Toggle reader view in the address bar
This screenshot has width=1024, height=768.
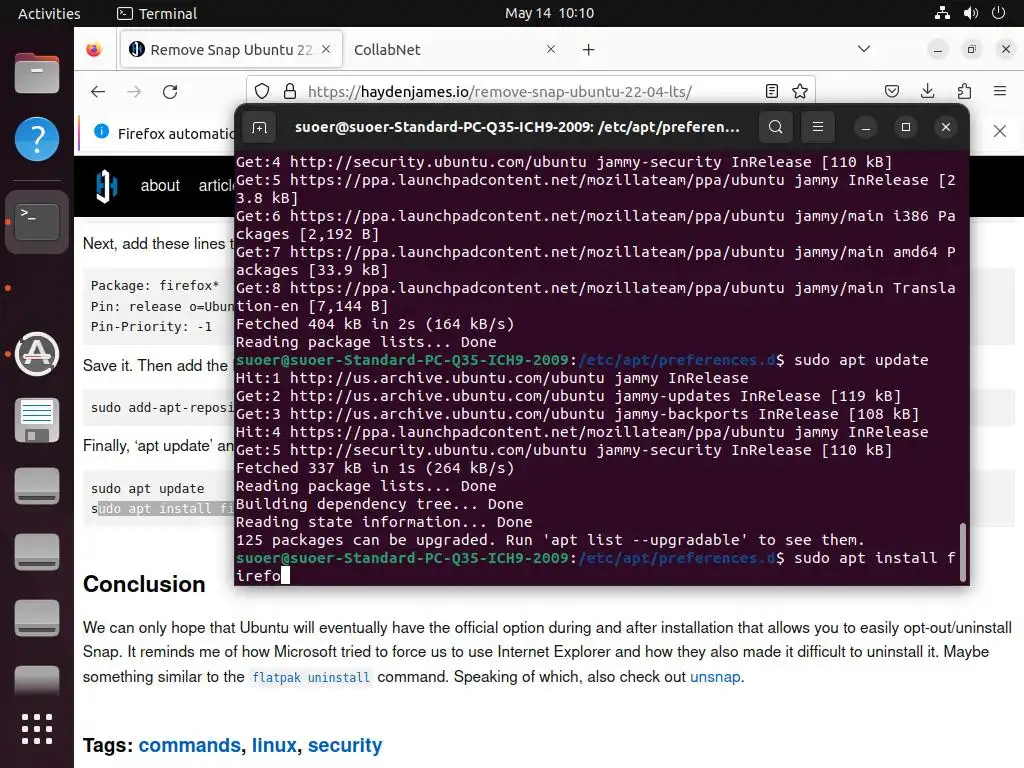pos(771,91)
